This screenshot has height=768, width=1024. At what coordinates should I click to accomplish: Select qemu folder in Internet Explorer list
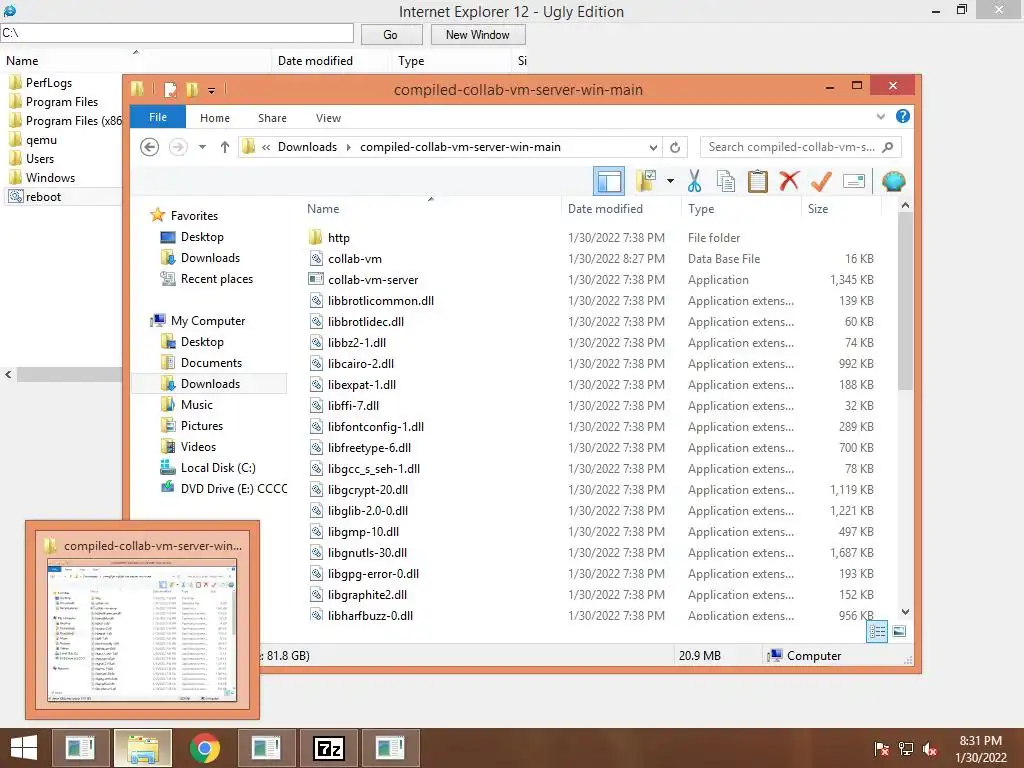(41, 140)
